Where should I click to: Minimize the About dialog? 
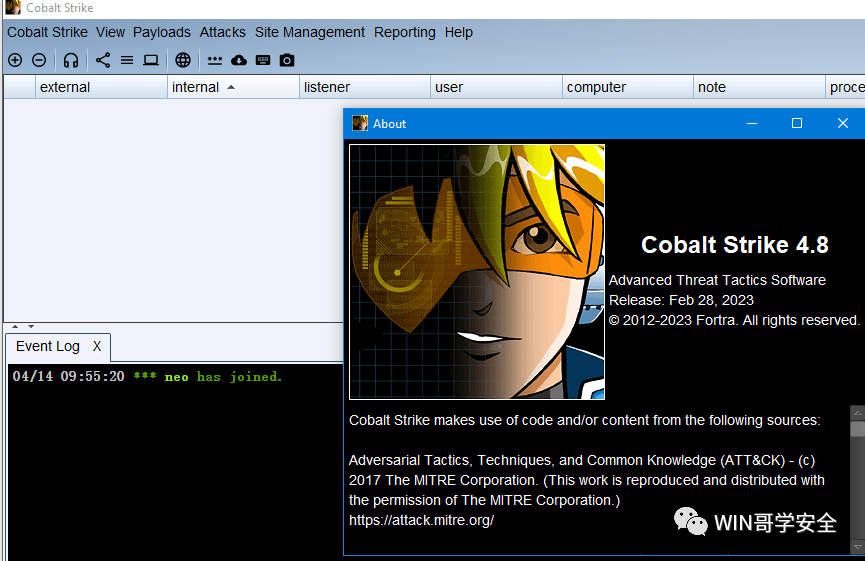tap(752, 124)
